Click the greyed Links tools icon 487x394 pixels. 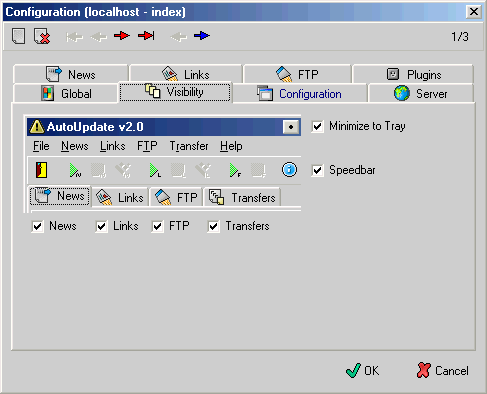pyautogui.click(x=203, y=170)
